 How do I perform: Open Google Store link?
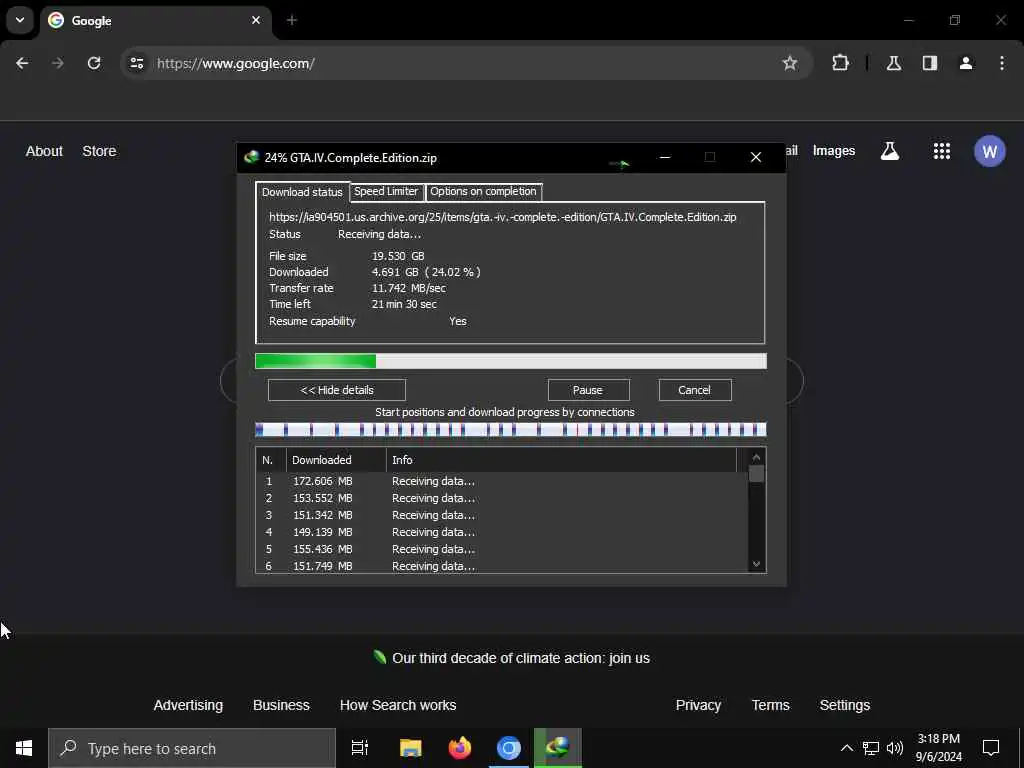(99, 151)
